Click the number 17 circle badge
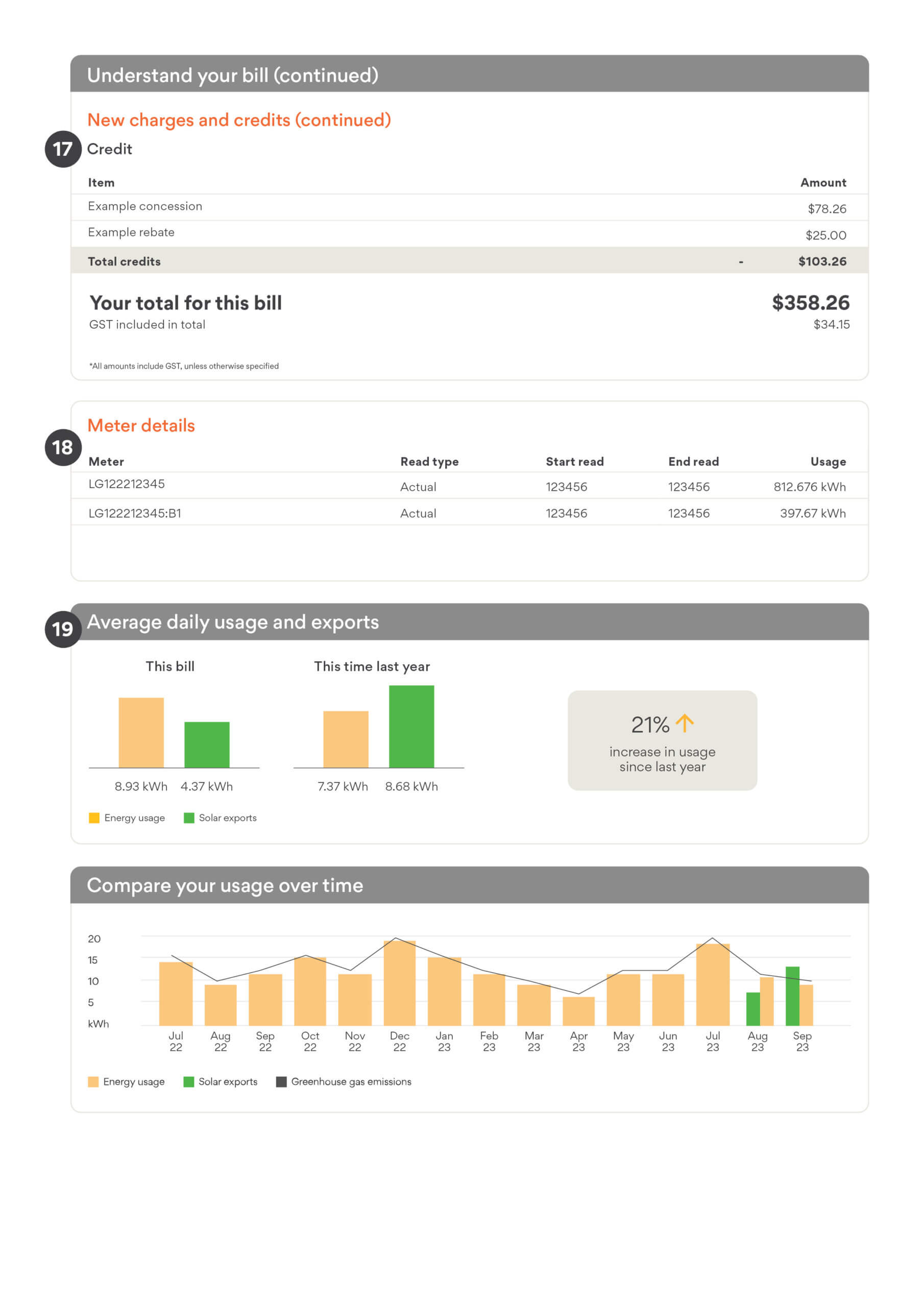This screenshot has height=1307, width=924. [x=63, y=149]
